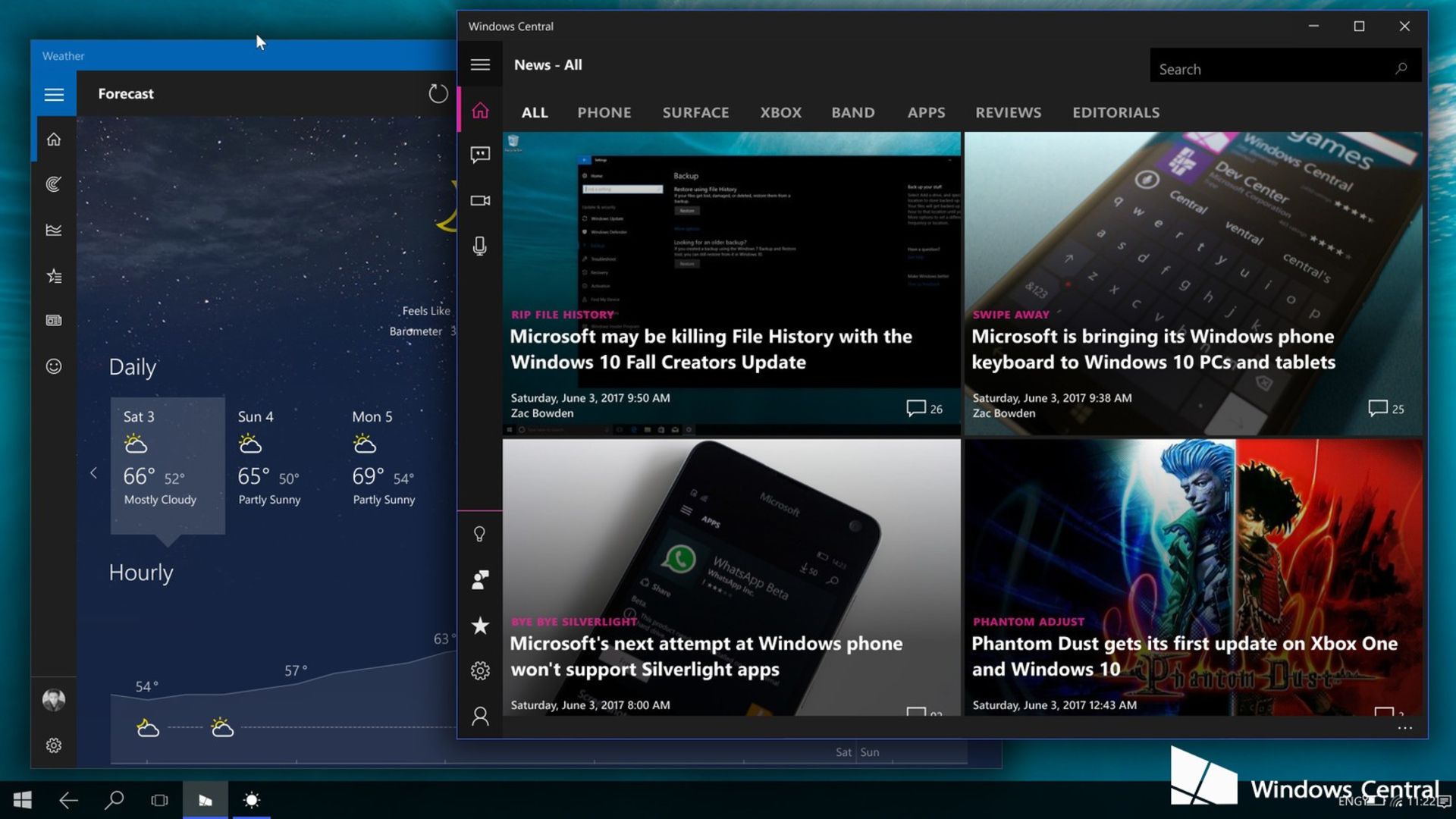The width and height of the screenshot is (1456, 819).
Task: Open the ellipsis more options at bottom right
Action: click(x=1404, y=728)
